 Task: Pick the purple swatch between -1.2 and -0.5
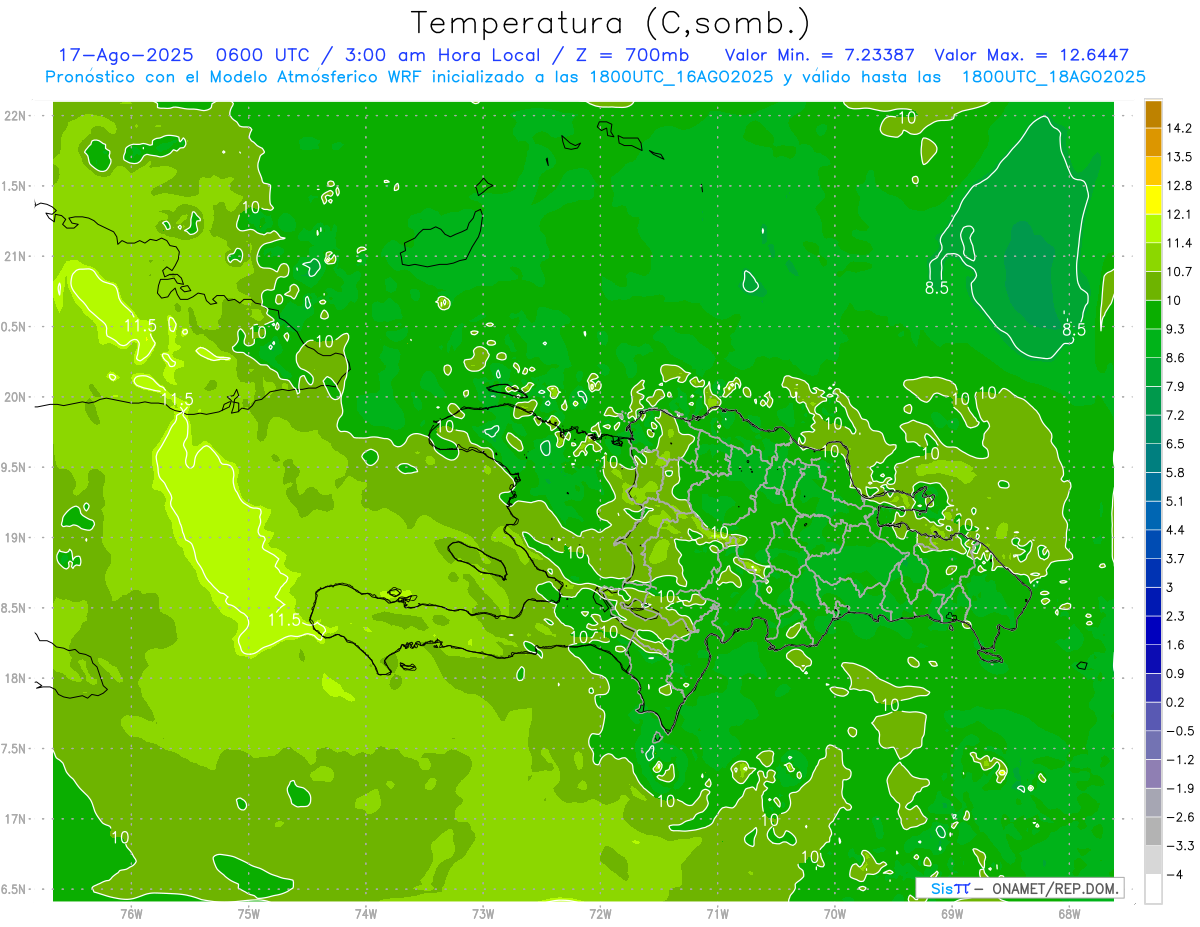pos(1153,745)
